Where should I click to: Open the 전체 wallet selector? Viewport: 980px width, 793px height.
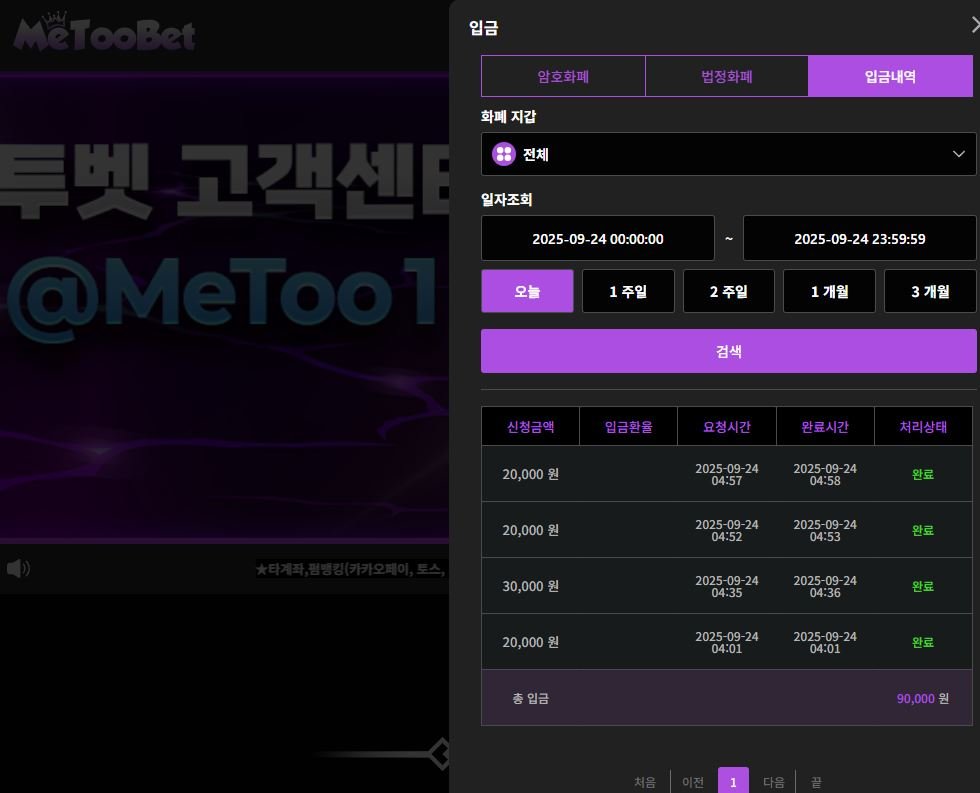point(728,154)
